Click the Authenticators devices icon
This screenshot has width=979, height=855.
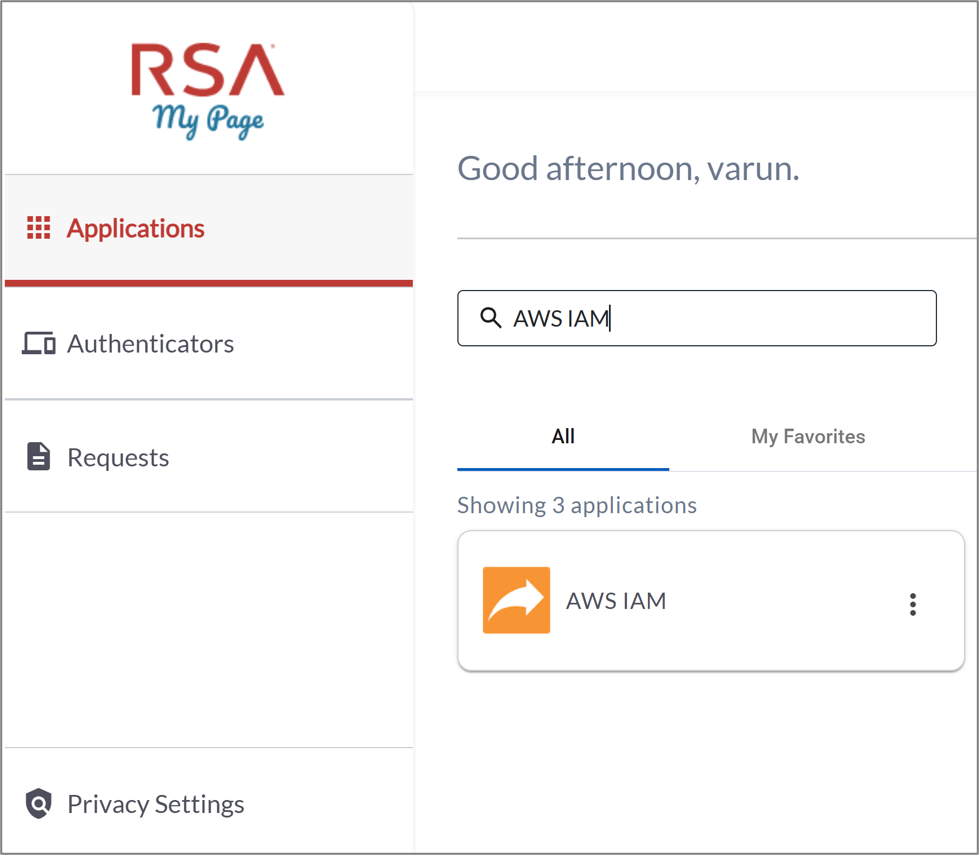click(39, 343)
